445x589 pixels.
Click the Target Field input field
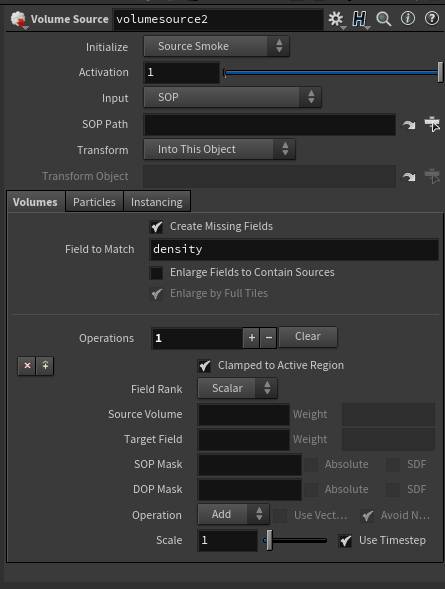click(244, 439)
